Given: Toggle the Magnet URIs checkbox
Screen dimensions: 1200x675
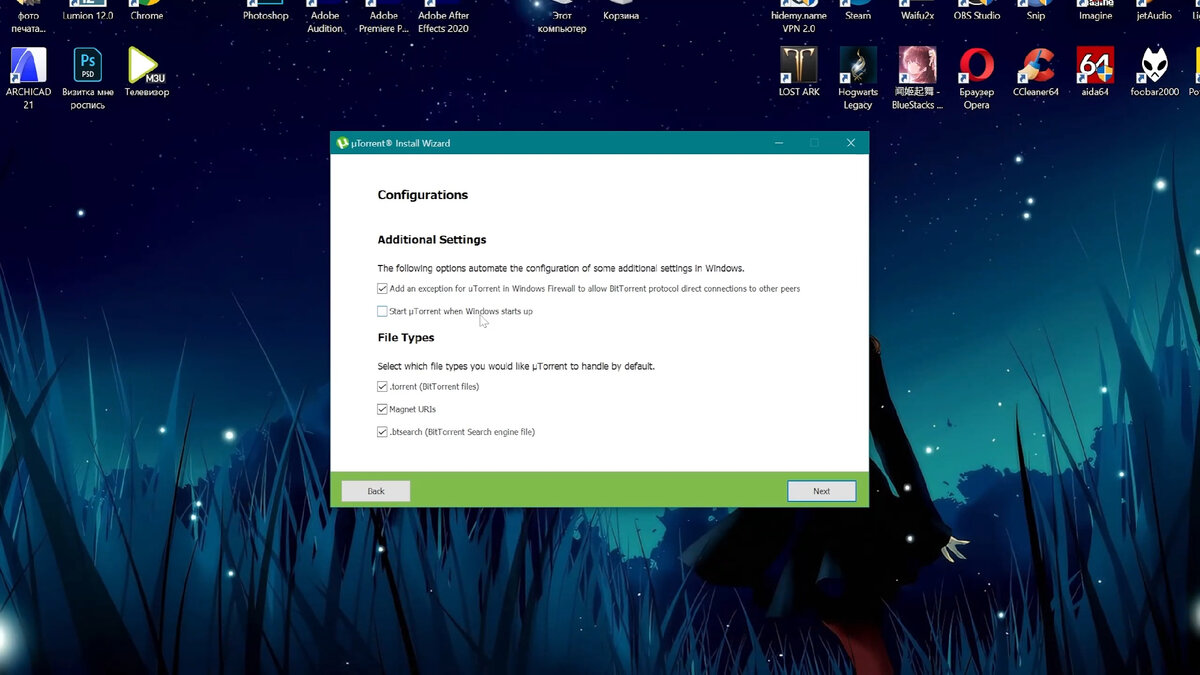Looking at the screenshot, I should (x=383, y=409).
